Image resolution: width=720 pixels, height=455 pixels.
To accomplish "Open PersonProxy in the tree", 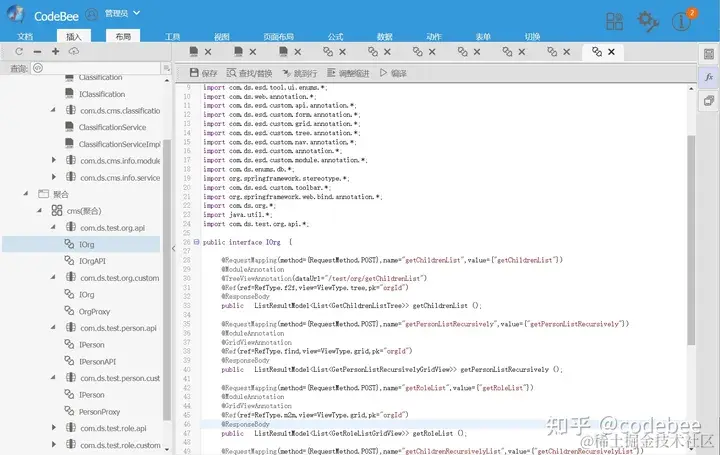I will tap(99, 411).
